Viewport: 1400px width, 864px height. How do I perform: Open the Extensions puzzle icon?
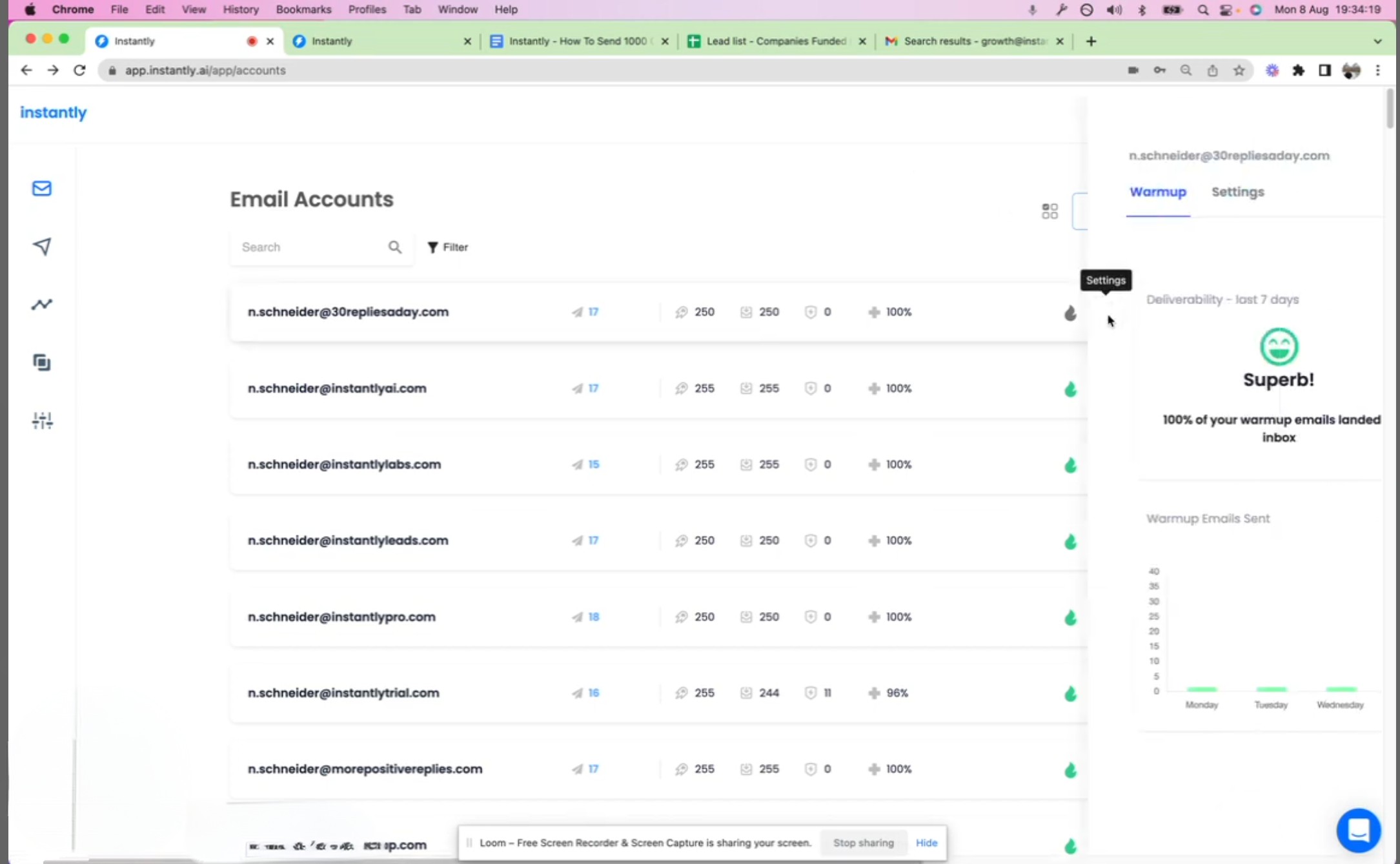(1298, 70)
